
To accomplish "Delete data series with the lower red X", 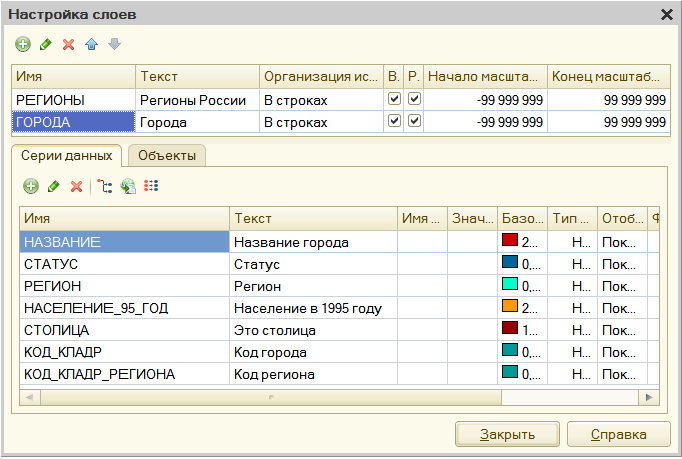I will (76, 186).
